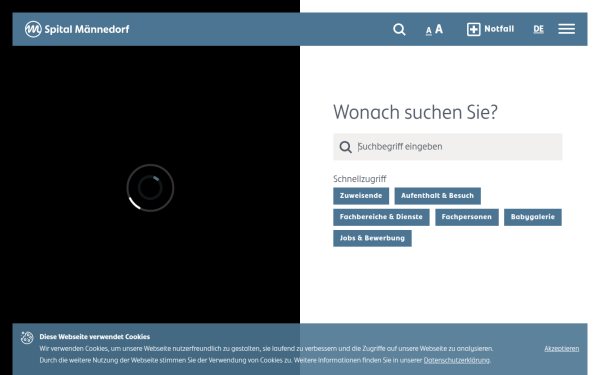Open the hamburger menu
The image size is (600, 375).
[x=566, y=29]
